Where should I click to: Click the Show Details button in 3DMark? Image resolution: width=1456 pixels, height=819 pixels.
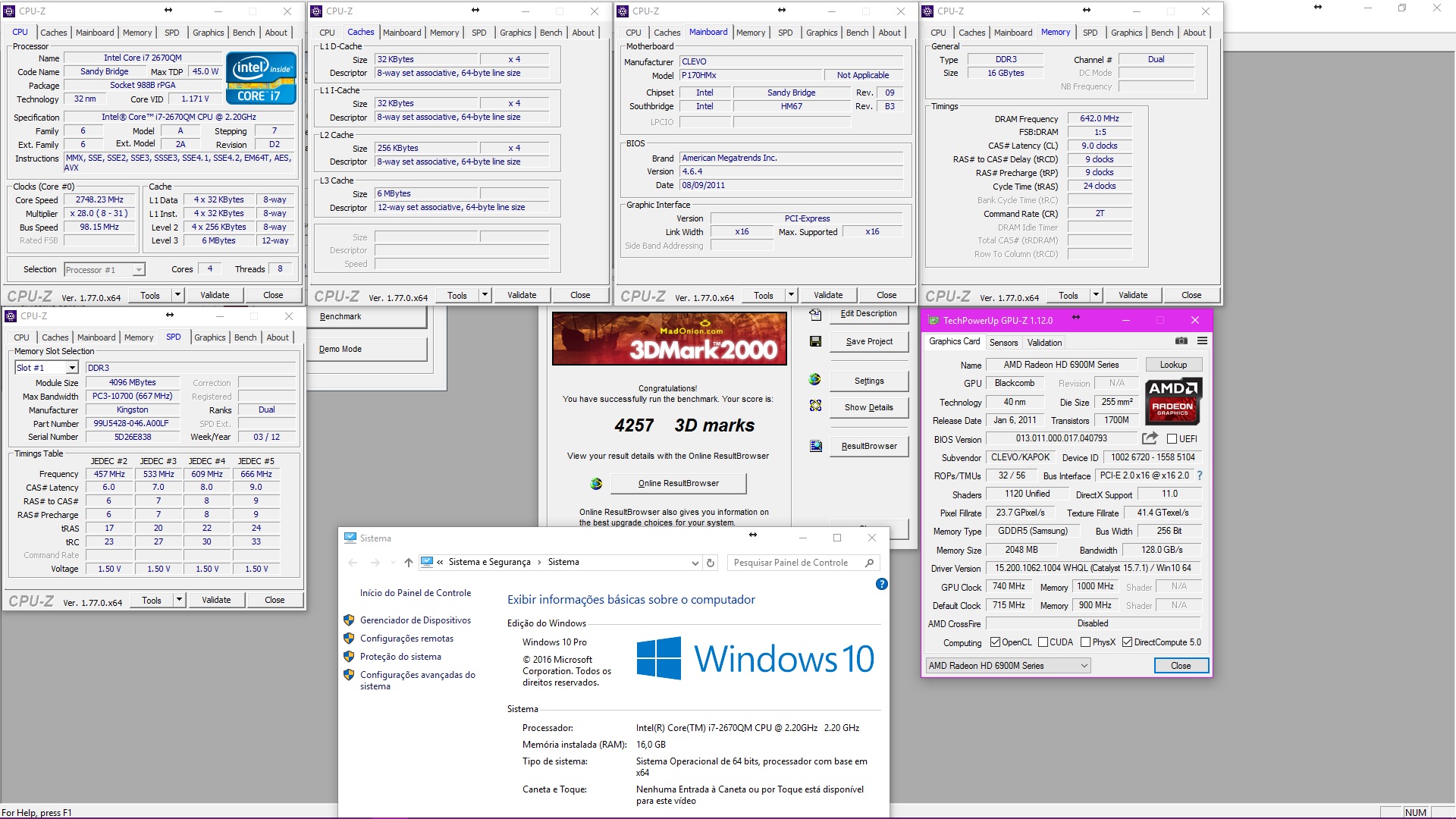[x=869, y=407]
